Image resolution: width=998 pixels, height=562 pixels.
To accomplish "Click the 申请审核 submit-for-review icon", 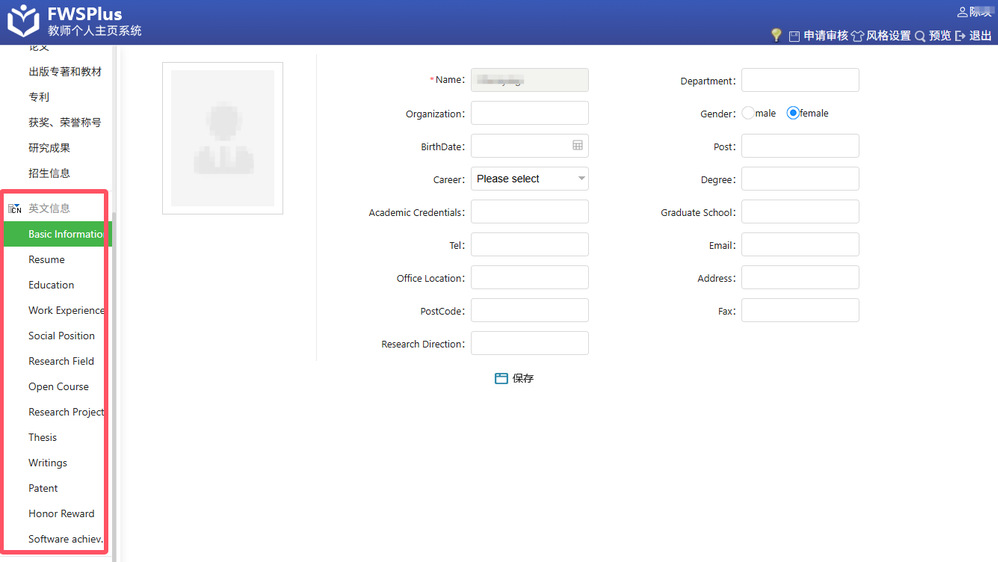I will pos(794,36).
